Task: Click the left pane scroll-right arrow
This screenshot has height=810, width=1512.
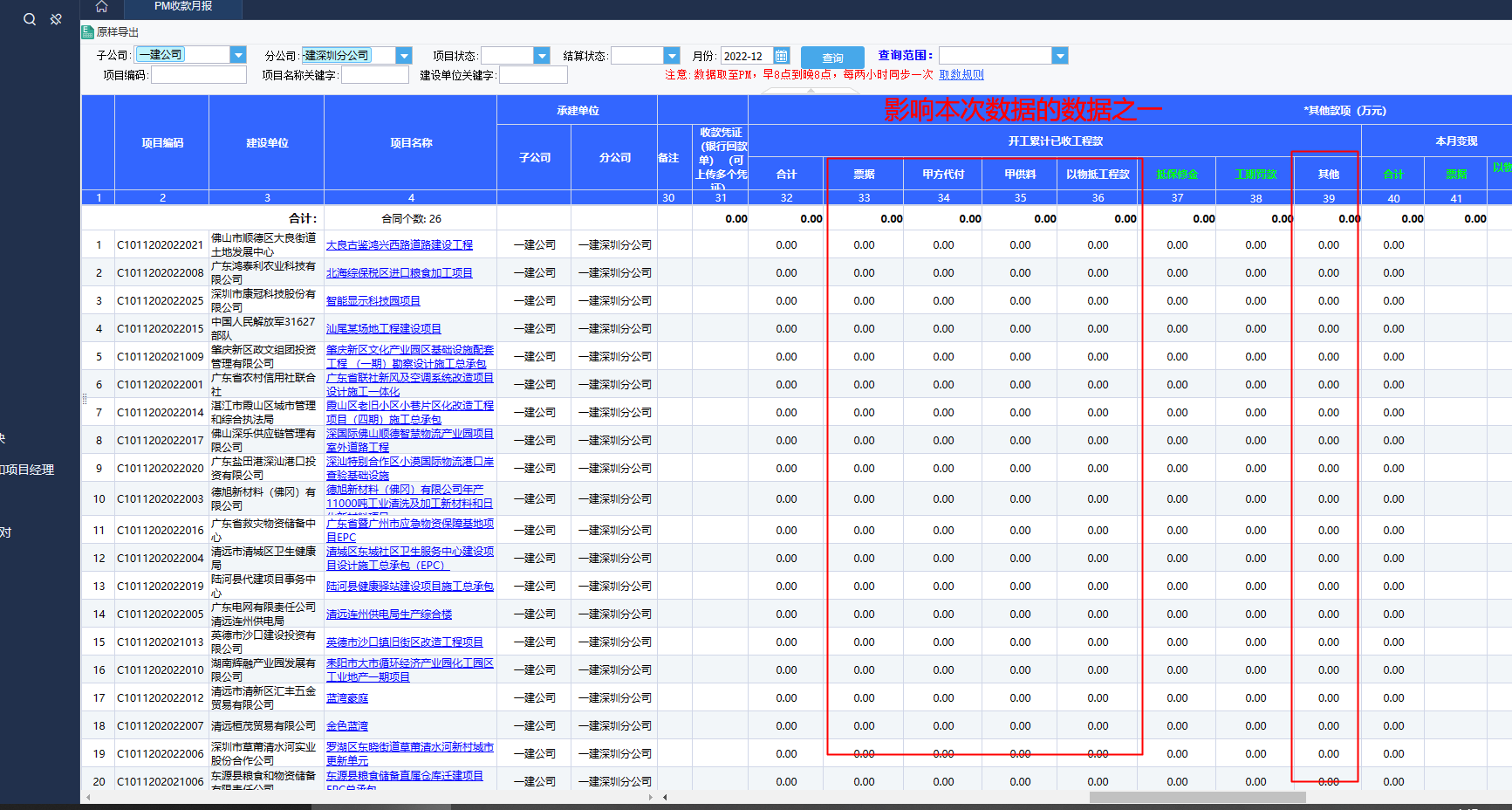Action: pyautogui.click(x=651, y=797)
